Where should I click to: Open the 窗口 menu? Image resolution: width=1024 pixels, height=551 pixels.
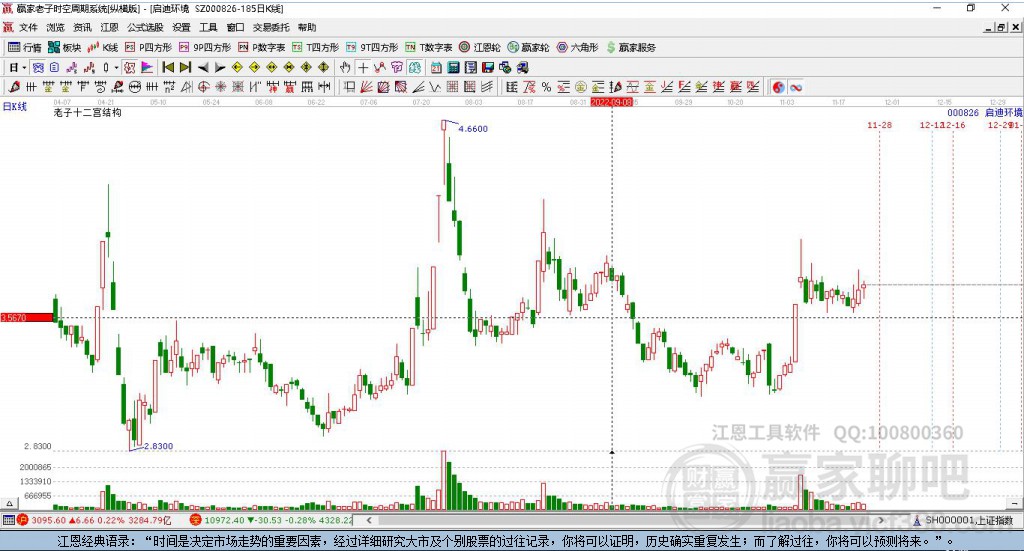pyautogui.click(x=235, y=27)
